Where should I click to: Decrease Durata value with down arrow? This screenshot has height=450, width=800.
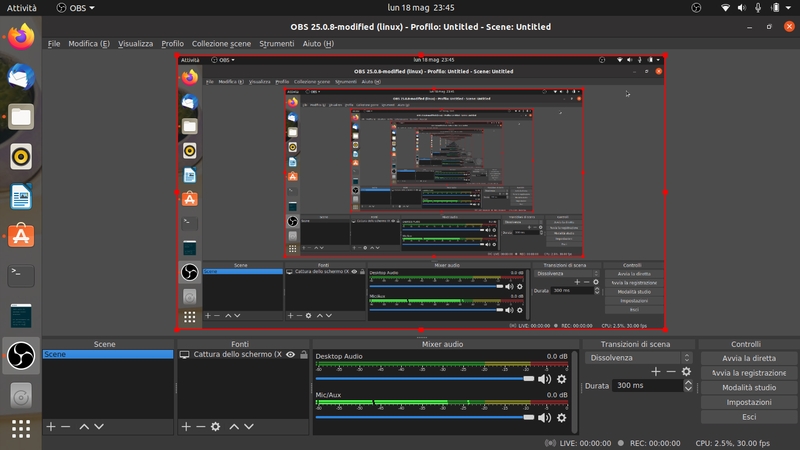click(x=688, y=389)
